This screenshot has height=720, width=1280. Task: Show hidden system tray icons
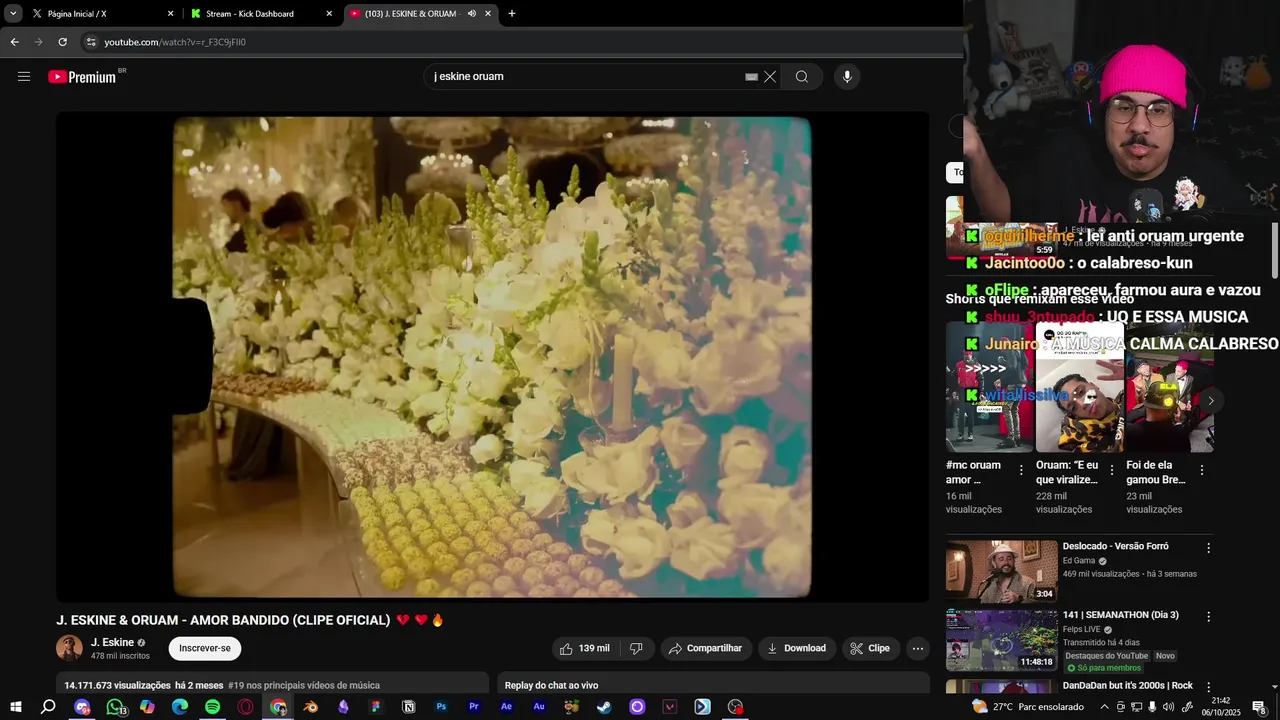(1104, 707)
